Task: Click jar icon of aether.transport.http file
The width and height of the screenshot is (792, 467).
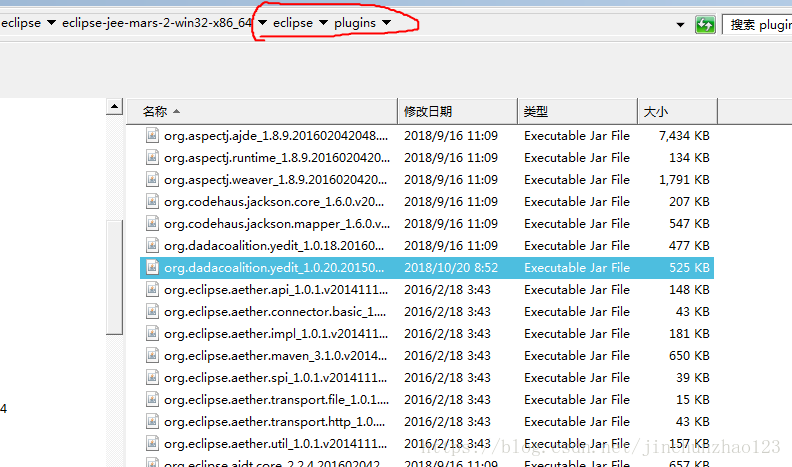Action: [x=152, y=421]
